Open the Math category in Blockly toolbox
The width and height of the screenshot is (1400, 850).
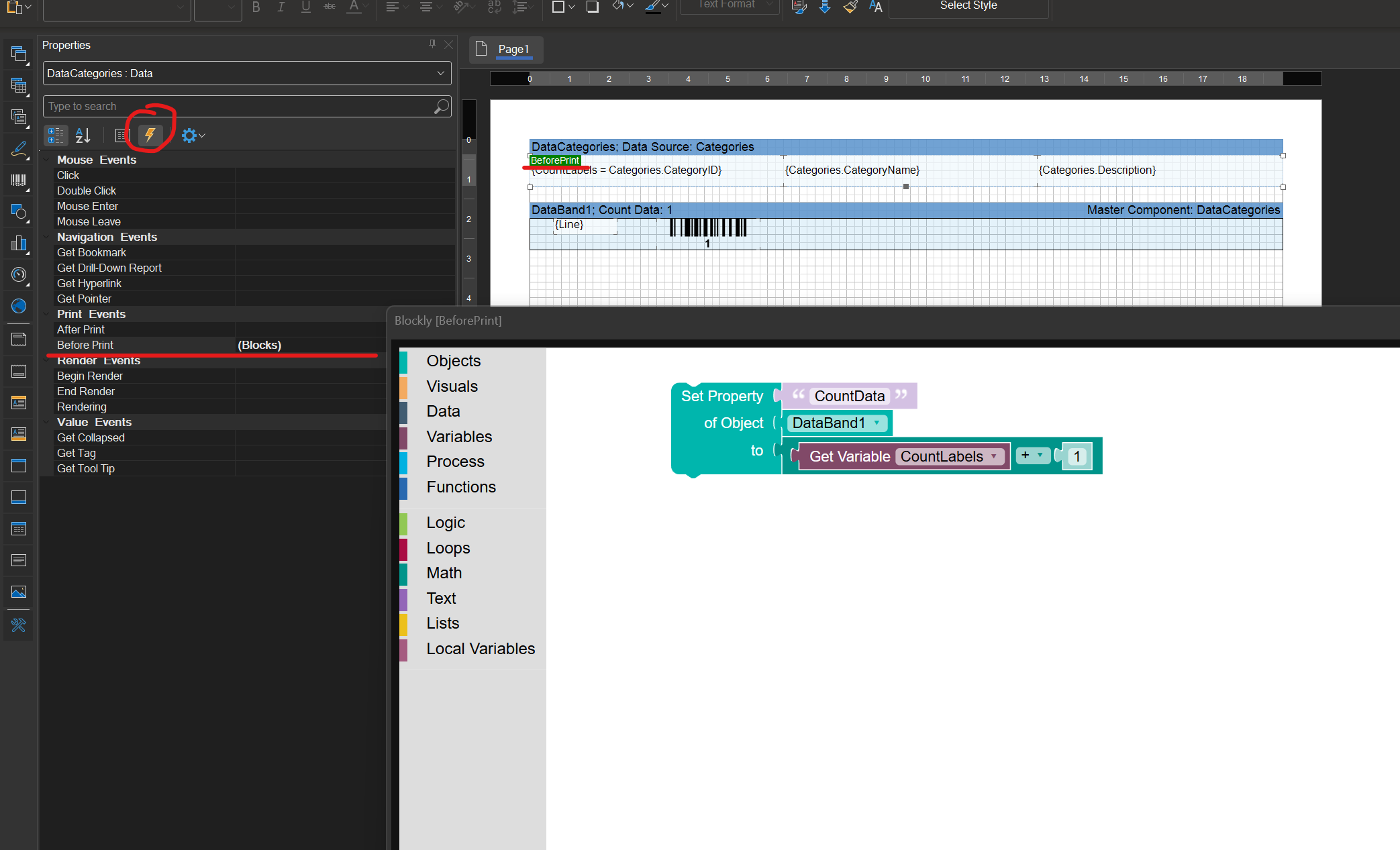(x=444, y=573)
